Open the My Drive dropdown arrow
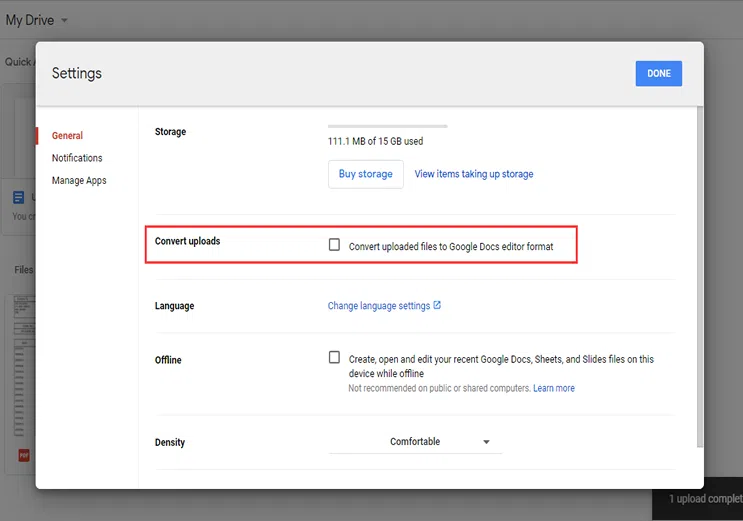This screenshot has width=743, height=521. [64, 20]
